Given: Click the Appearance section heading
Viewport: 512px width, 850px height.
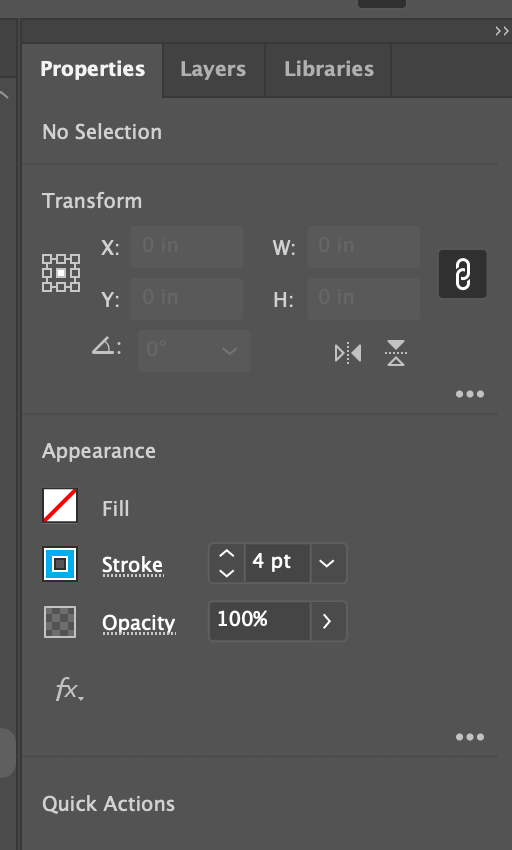Looking at the screenshot, I should (x=99, y=452).
